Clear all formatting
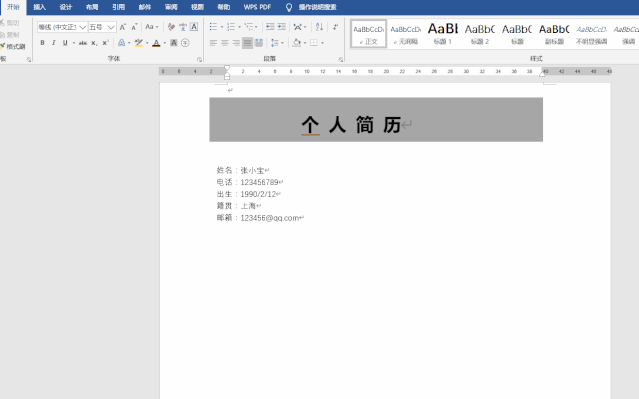This screenshot has height=399, width=639. [172, 27]
